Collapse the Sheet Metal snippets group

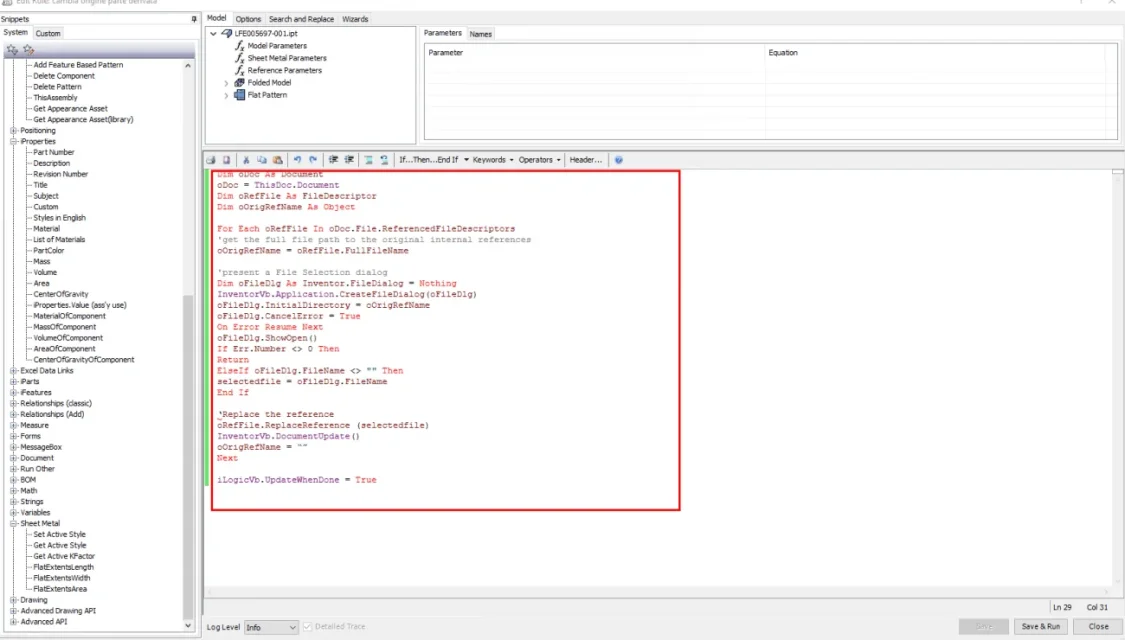click(x=14, y=524)
